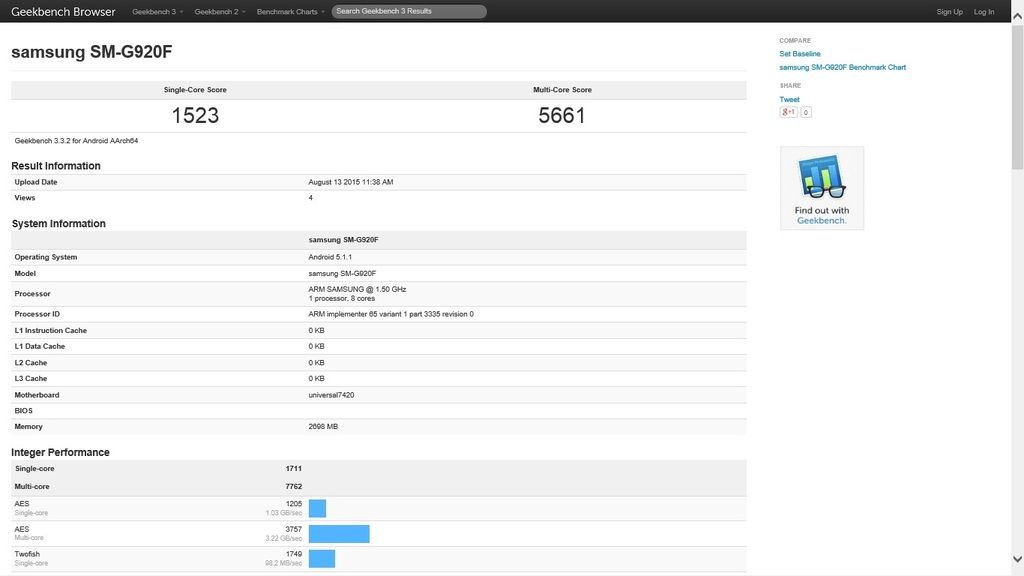This screenshot has height=576, width=1024.
Task: Expand the Geekbench 3 dropdown menu
Action: point(157,12)
